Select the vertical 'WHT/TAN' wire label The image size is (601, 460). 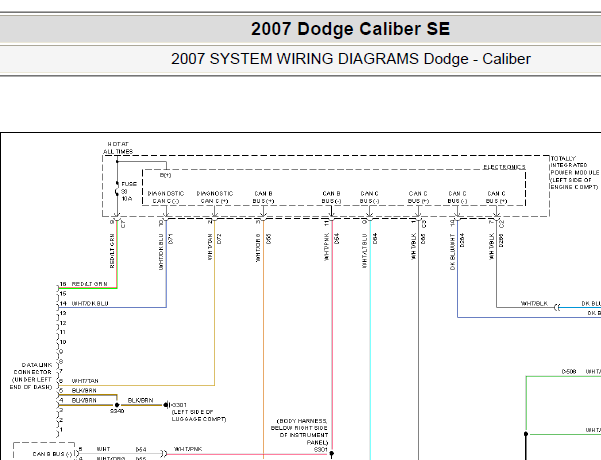tap(210, 246)
